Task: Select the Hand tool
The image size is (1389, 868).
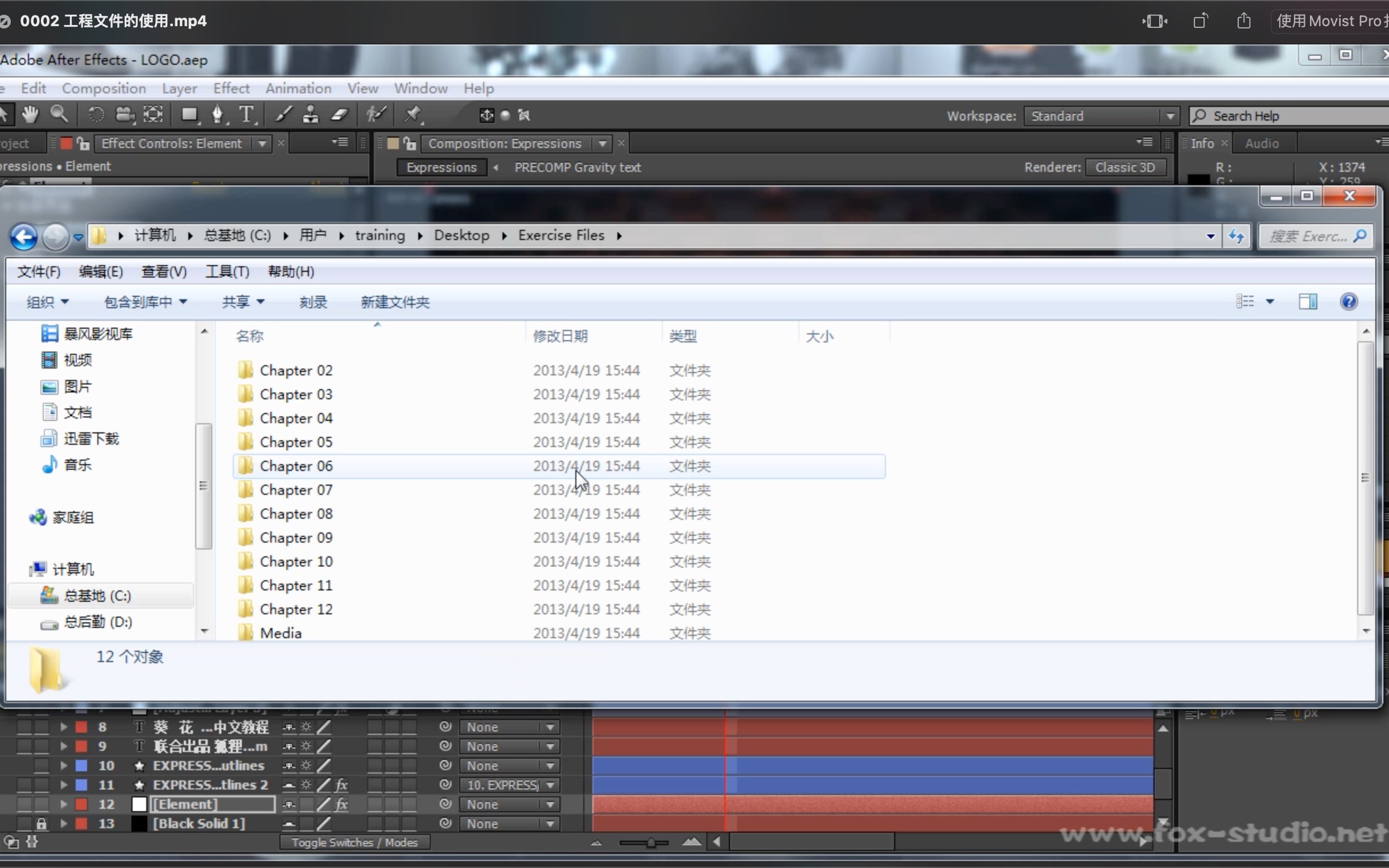Action: point(30,115)
